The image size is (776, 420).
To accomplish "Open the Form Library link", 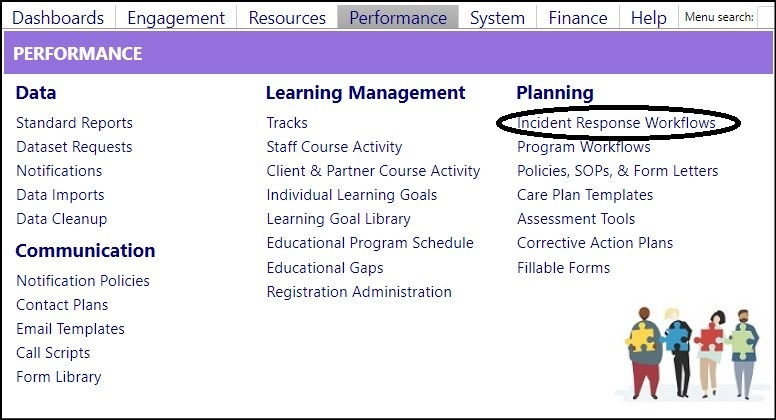I will pyautogui.click(x=58, y=377).
